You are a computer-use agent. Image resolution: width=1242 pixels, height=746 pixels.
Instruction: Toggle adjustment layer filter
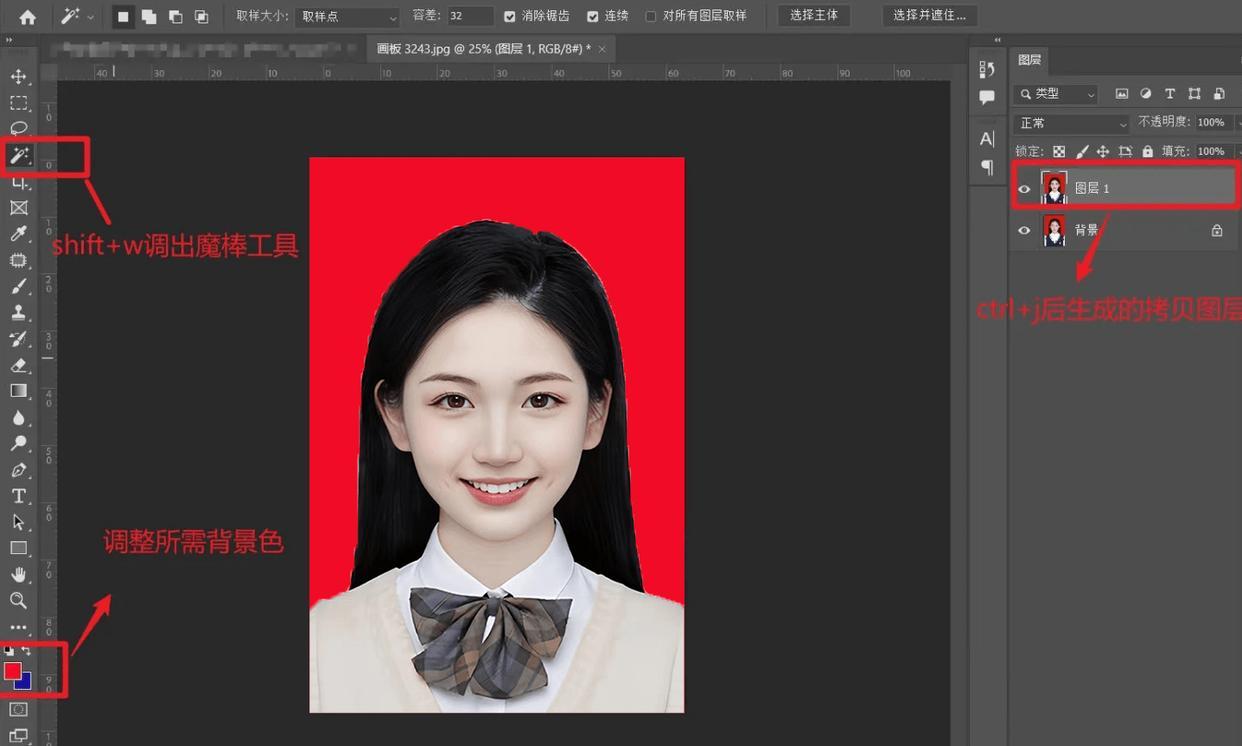pos(1146,94)
